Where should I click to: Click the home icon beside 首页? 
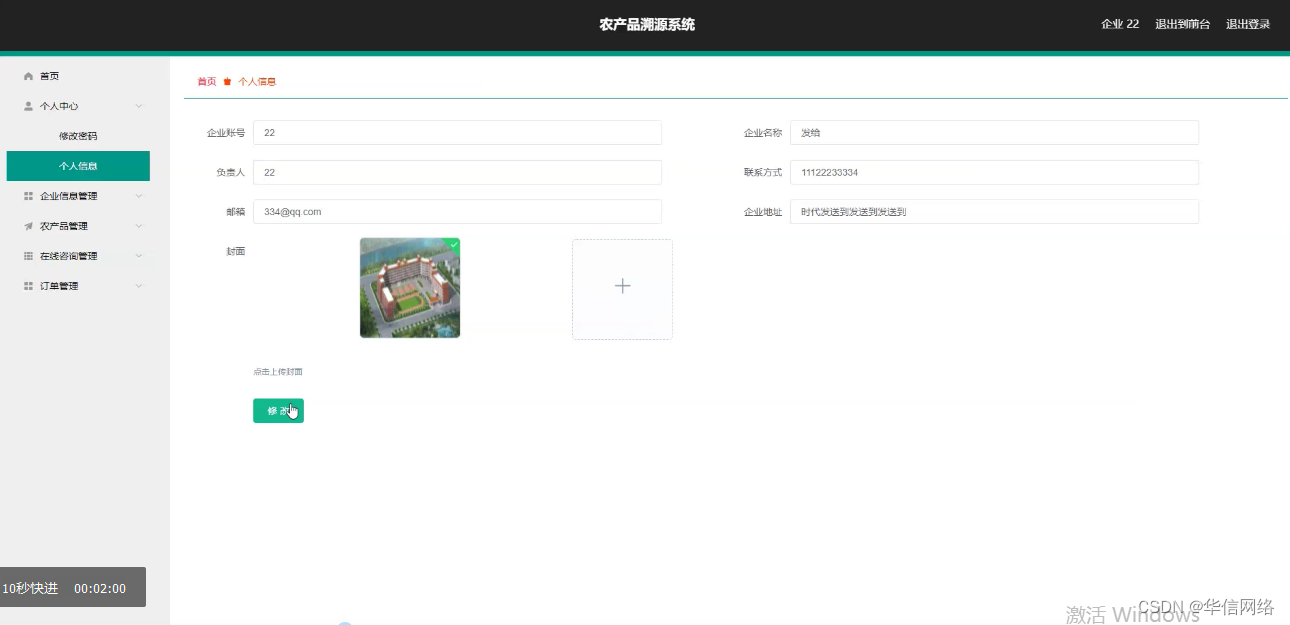pos(29,75)
